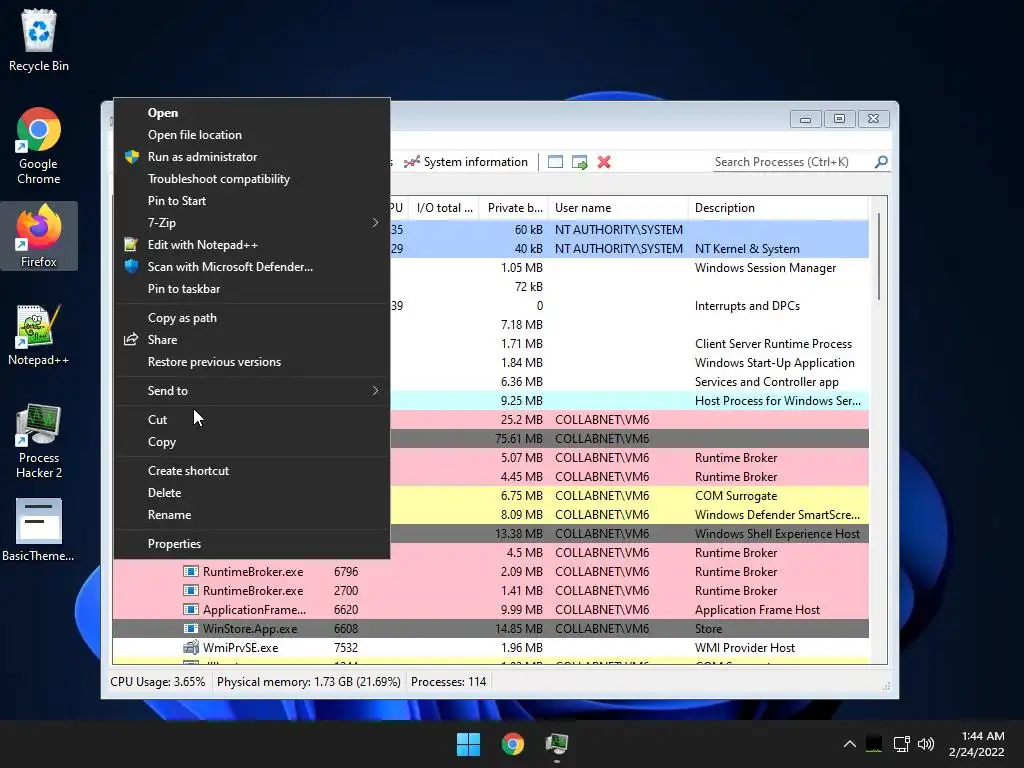Viewport: 1024px width, 768px height.
Task: Click the process list vertical scrollbar
Action: click(x=878, y=255)
